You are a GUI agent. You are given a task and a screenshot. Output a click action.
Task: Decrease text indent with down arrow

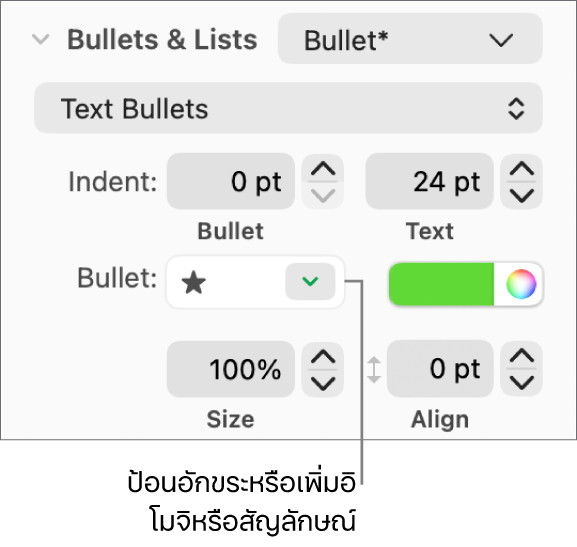(521, 195)
